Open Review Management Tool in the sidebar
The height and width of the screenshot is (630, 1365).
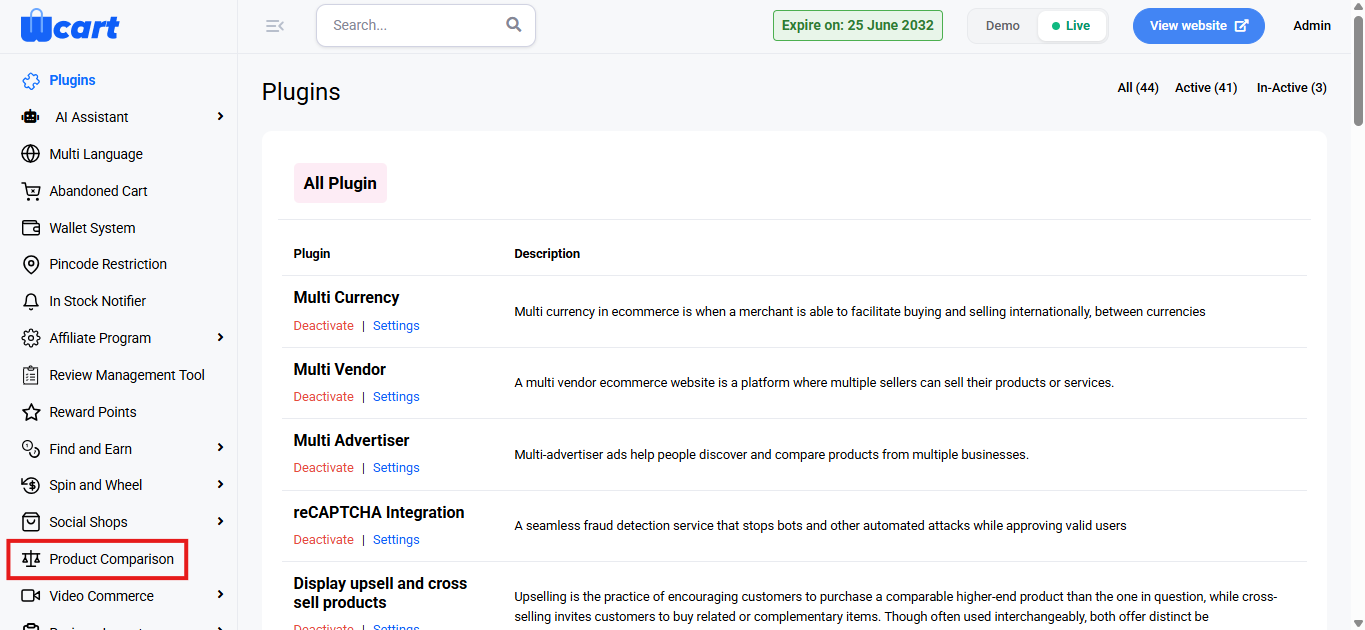click(127, 375)
